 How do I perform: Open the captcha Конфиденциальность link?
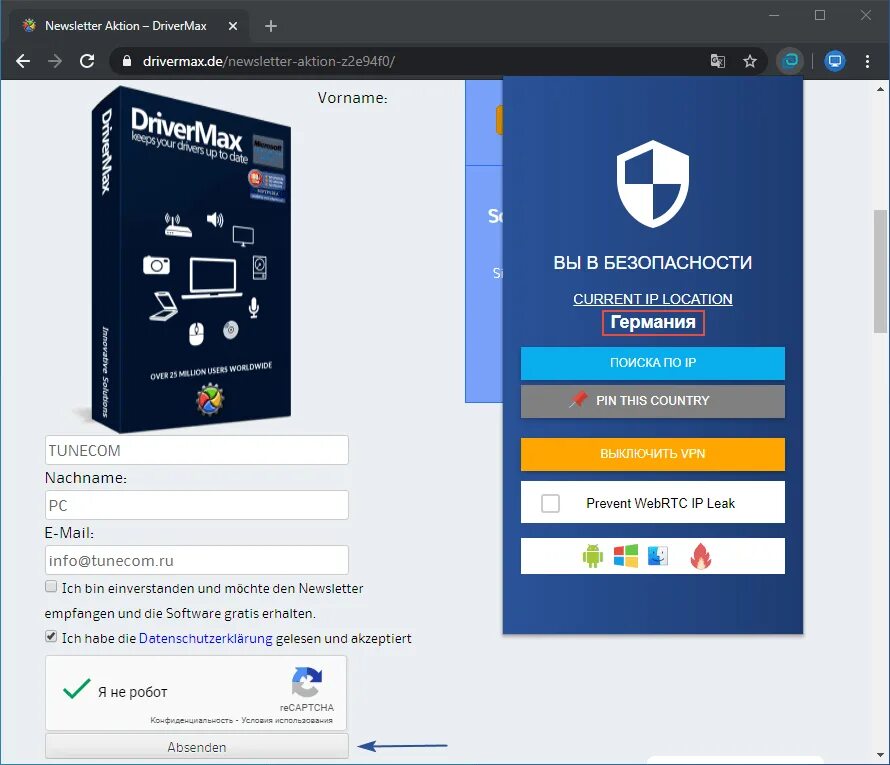(x=191, y=720)
